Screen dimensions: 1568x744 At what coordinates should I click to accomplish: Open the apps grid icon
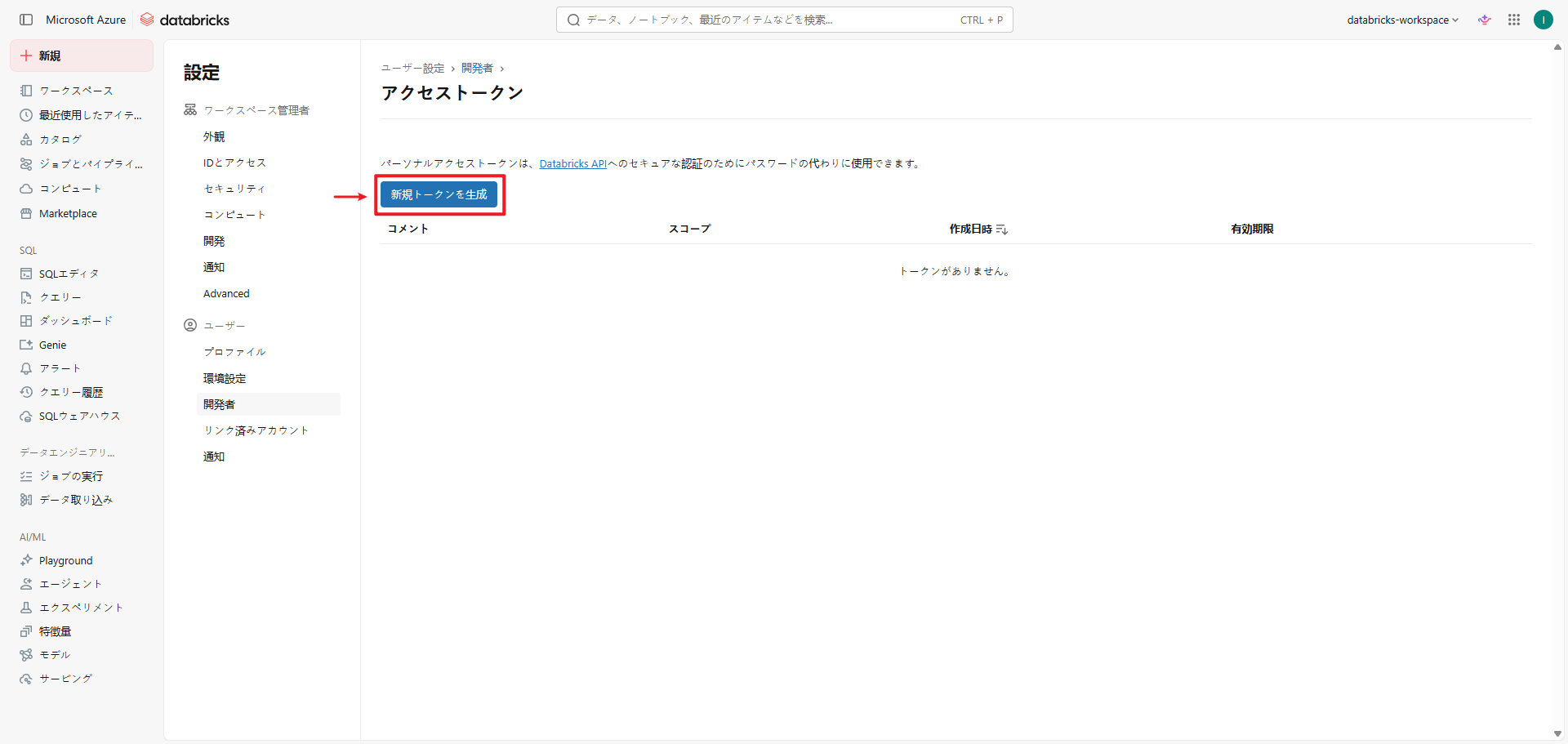point(1514,20)
